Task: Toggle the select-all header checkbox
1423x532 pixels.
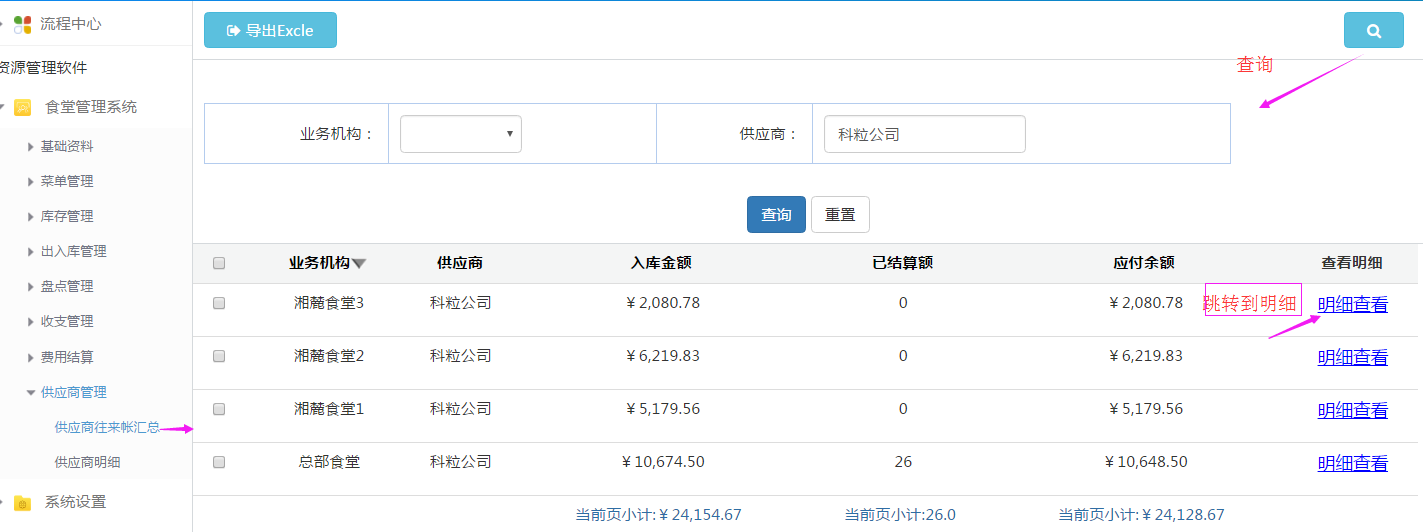Action: click(219, 263)
